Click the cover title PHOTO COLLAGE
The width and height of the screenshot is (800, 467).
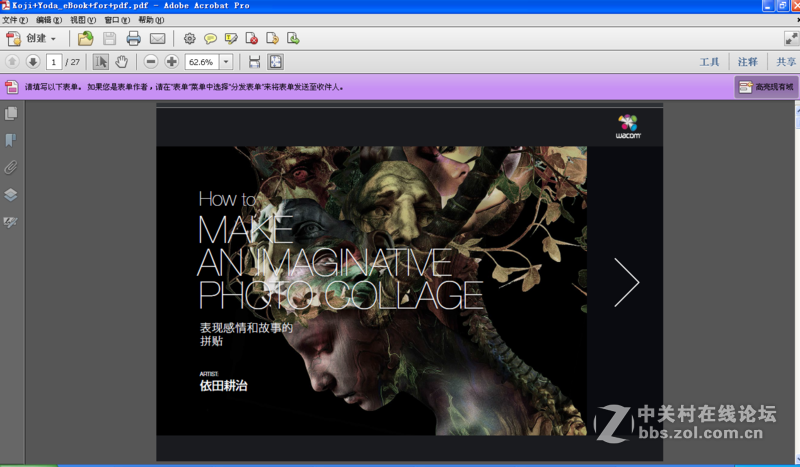(340, 295)
